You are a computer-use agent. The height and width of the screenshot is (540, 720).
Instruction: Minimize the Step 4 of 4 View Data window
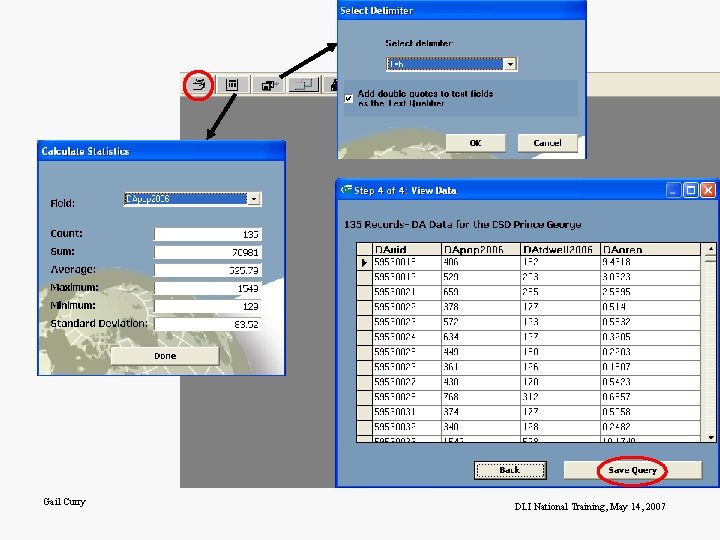coord(673,190)
